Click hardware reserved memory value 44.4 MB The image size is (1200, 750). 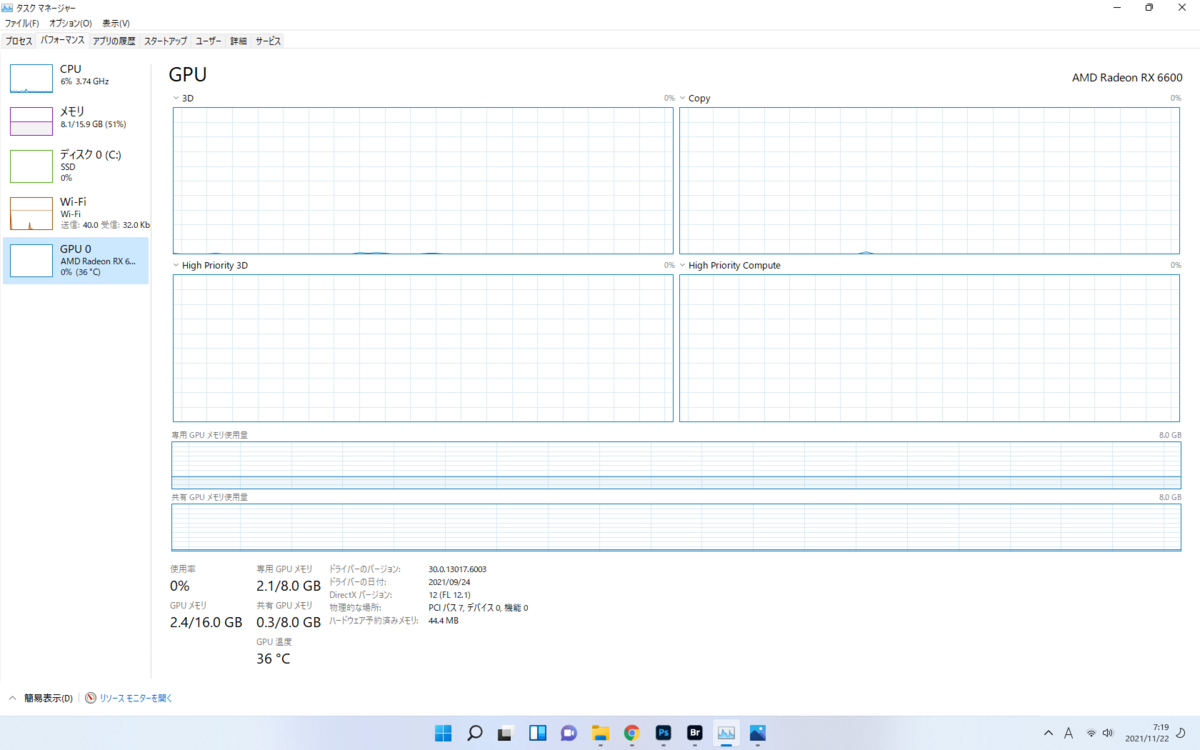coord(443,621)
